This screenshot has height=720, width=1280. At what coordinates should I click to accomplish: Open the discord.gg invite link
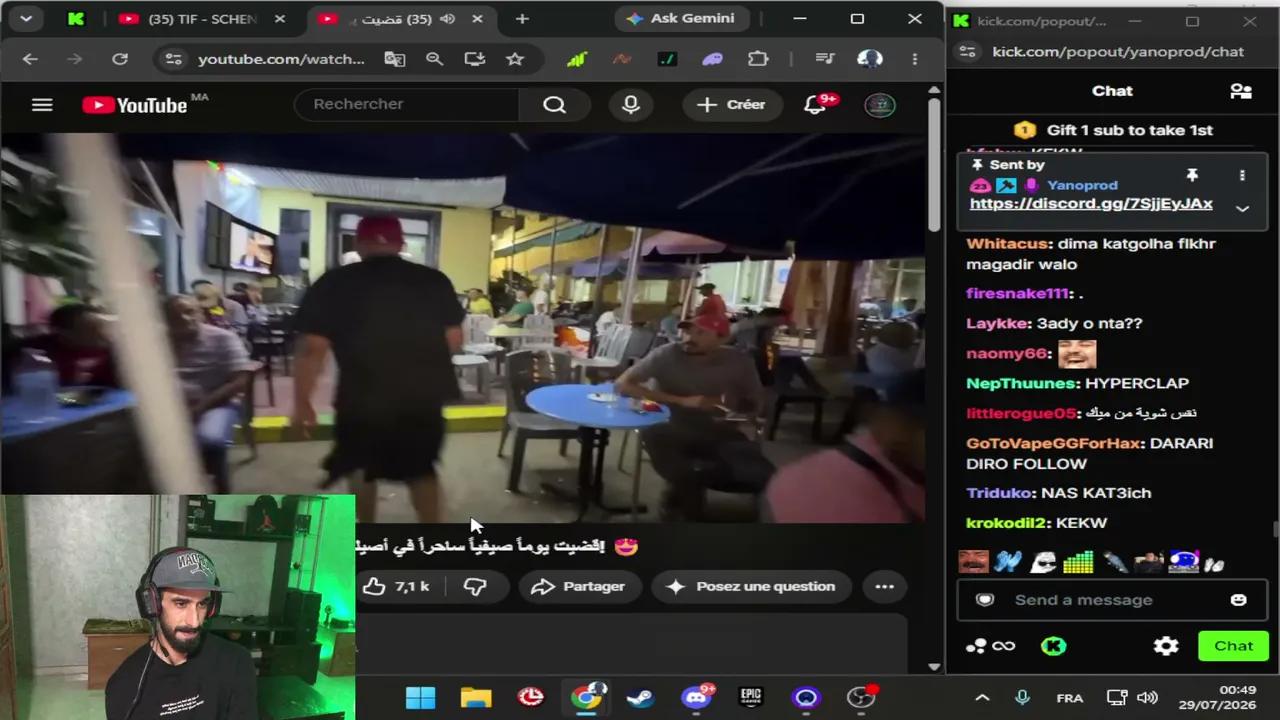point(1091,204)
